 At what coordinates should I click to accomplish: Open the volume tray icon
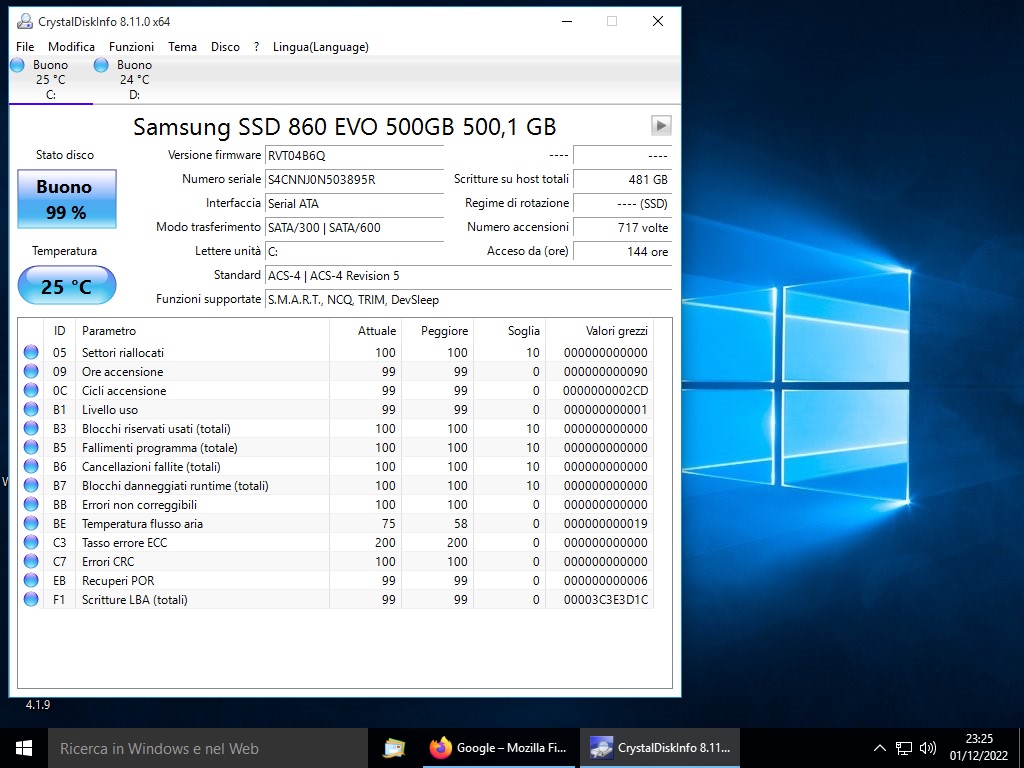(927, 748)
